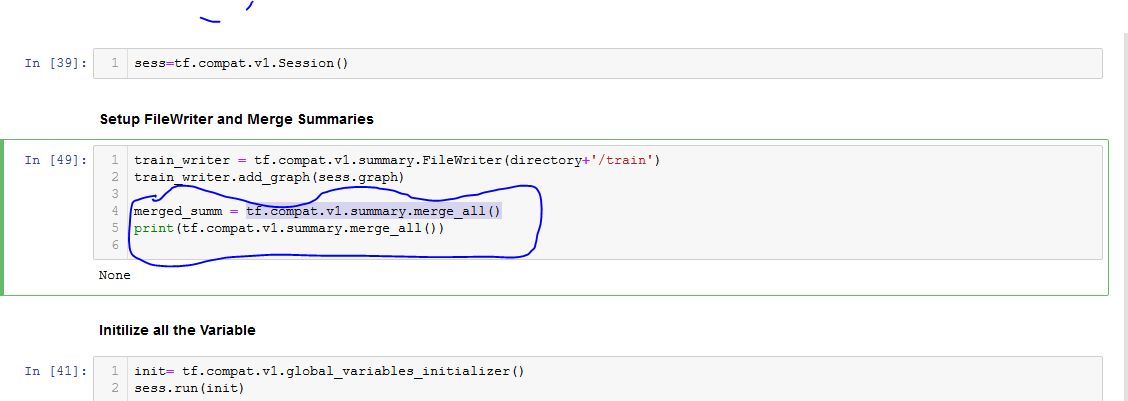Select the Setup FileWriter and Merge Summaries heading
Image resolution: width=1128 pixels, height=401 pixels.
click(237, 120)
